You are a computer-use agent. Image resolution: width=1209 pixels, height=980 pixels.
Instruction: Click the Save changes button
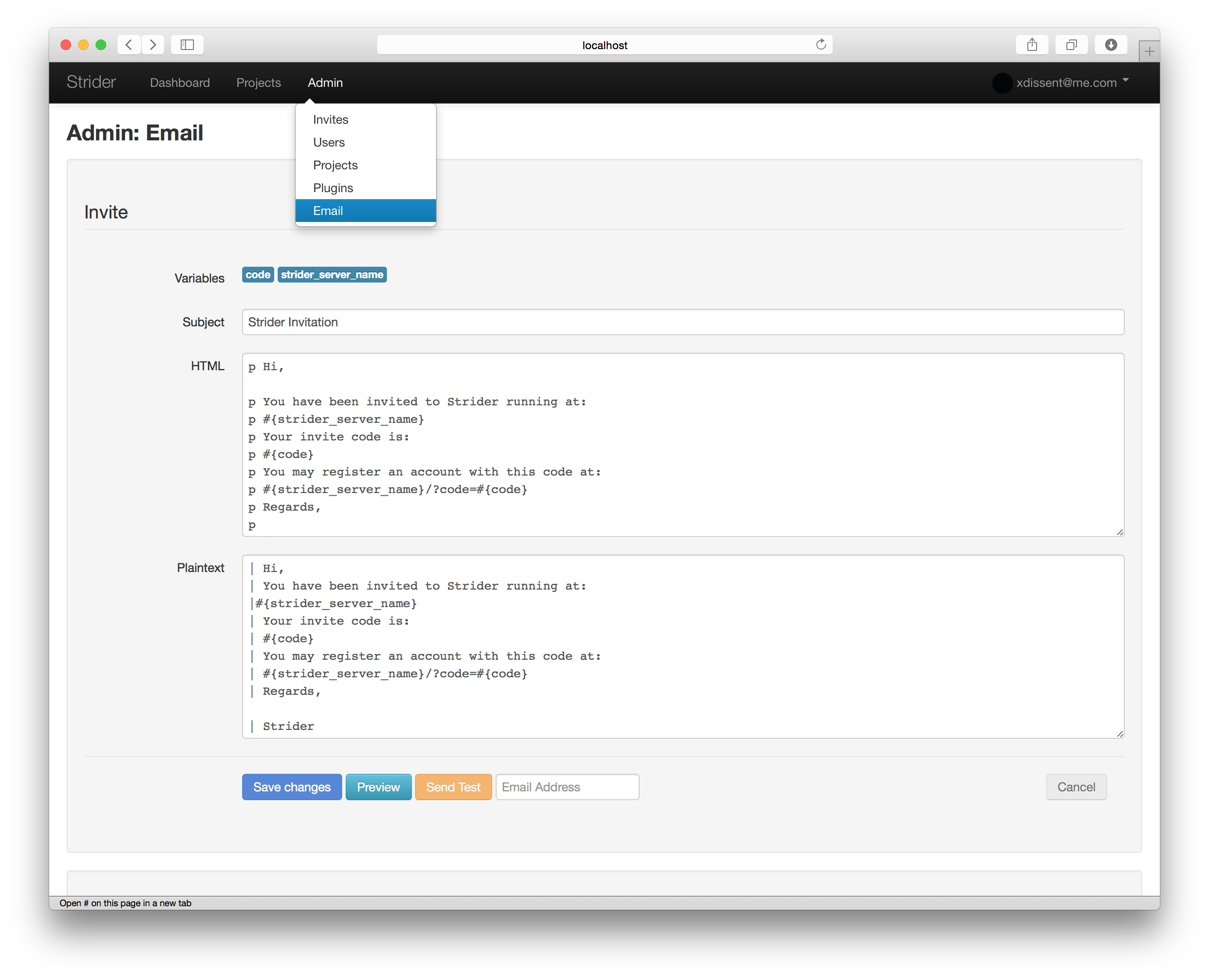pyautogui.click(x=292, y=787)
